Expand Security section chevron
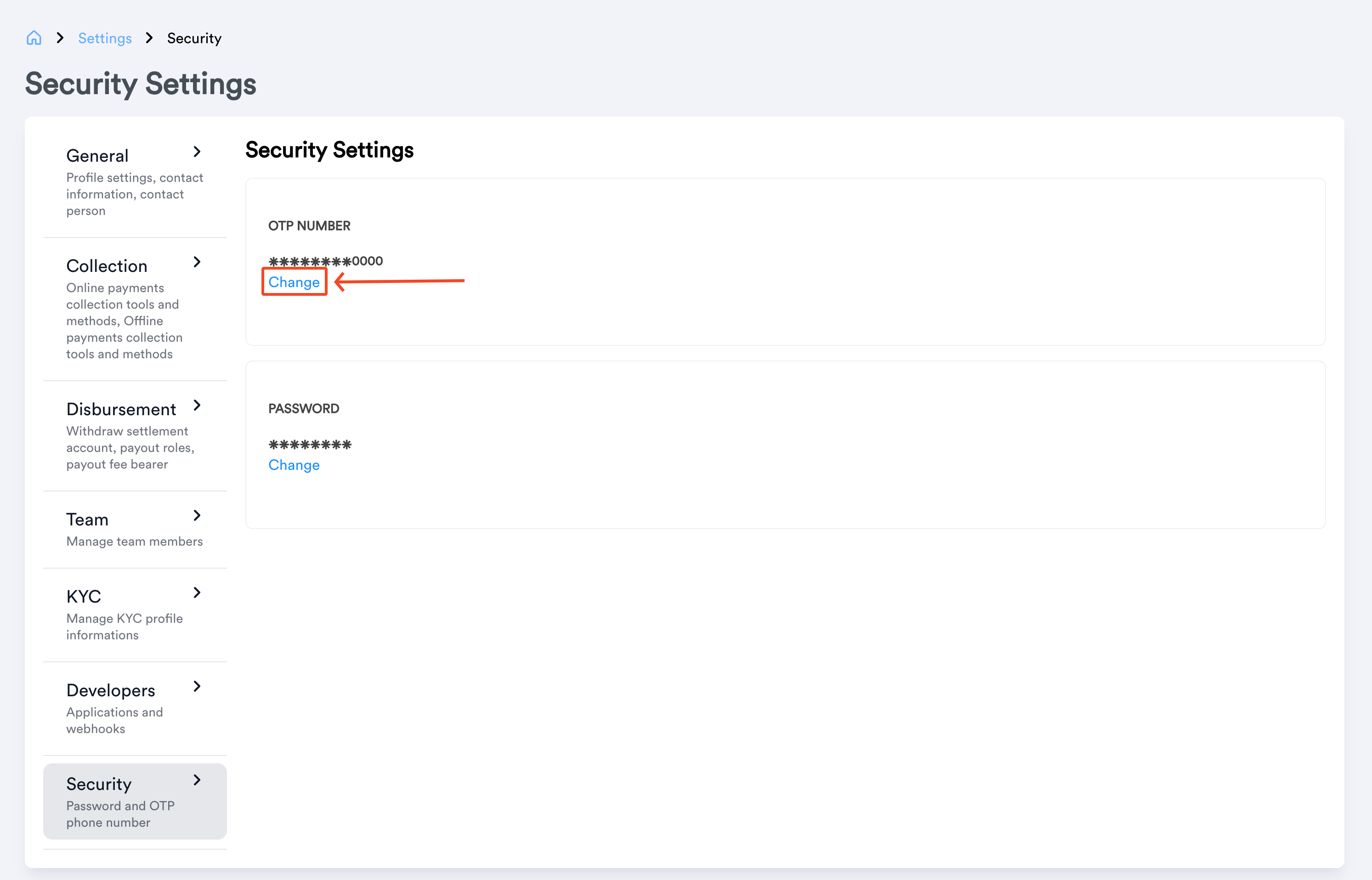This screenshot has height=880, width=1372. 197,780
